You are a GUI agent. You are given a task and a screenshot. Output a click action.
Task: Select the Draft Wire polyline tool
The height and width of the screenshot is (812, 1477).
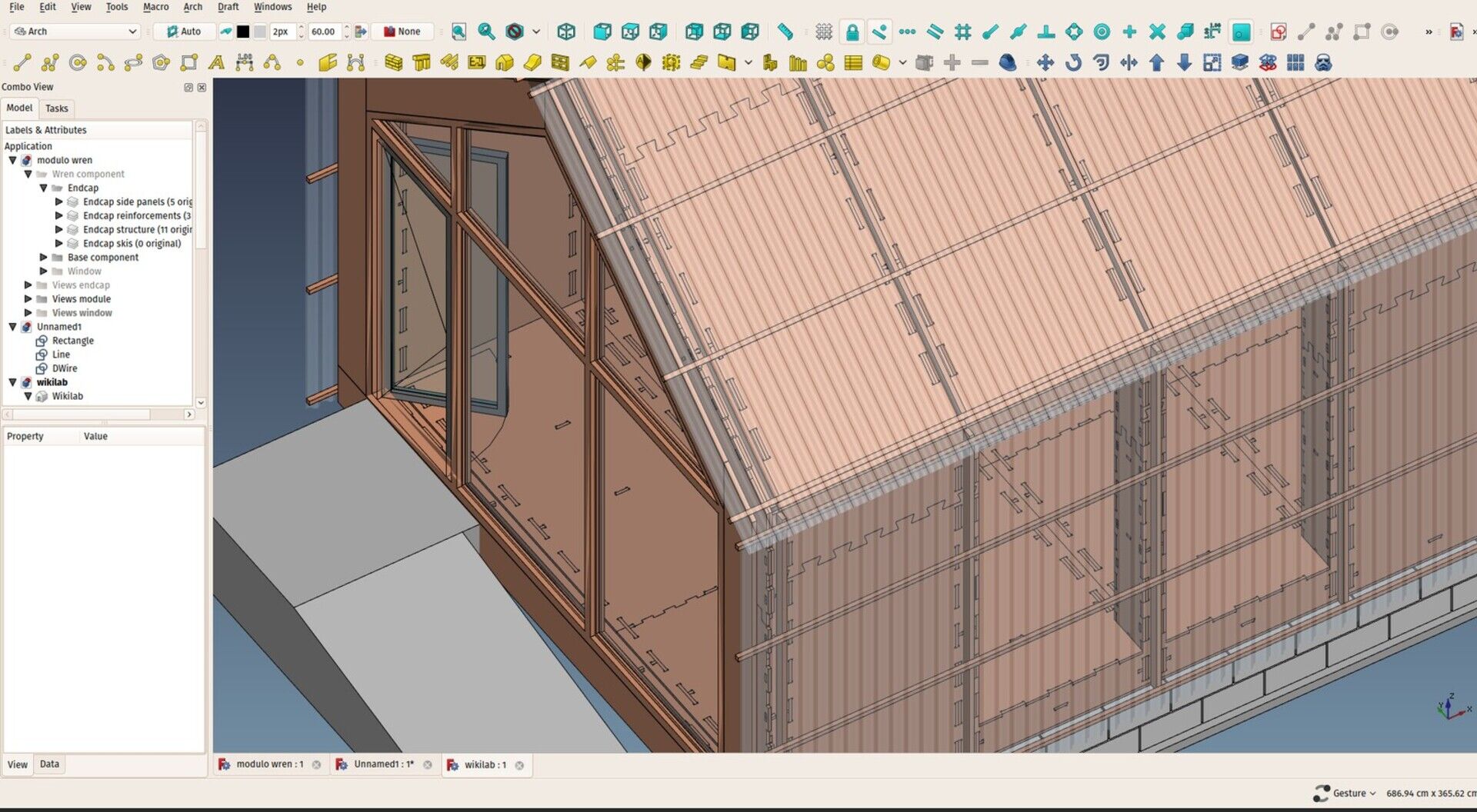point(50,63)
